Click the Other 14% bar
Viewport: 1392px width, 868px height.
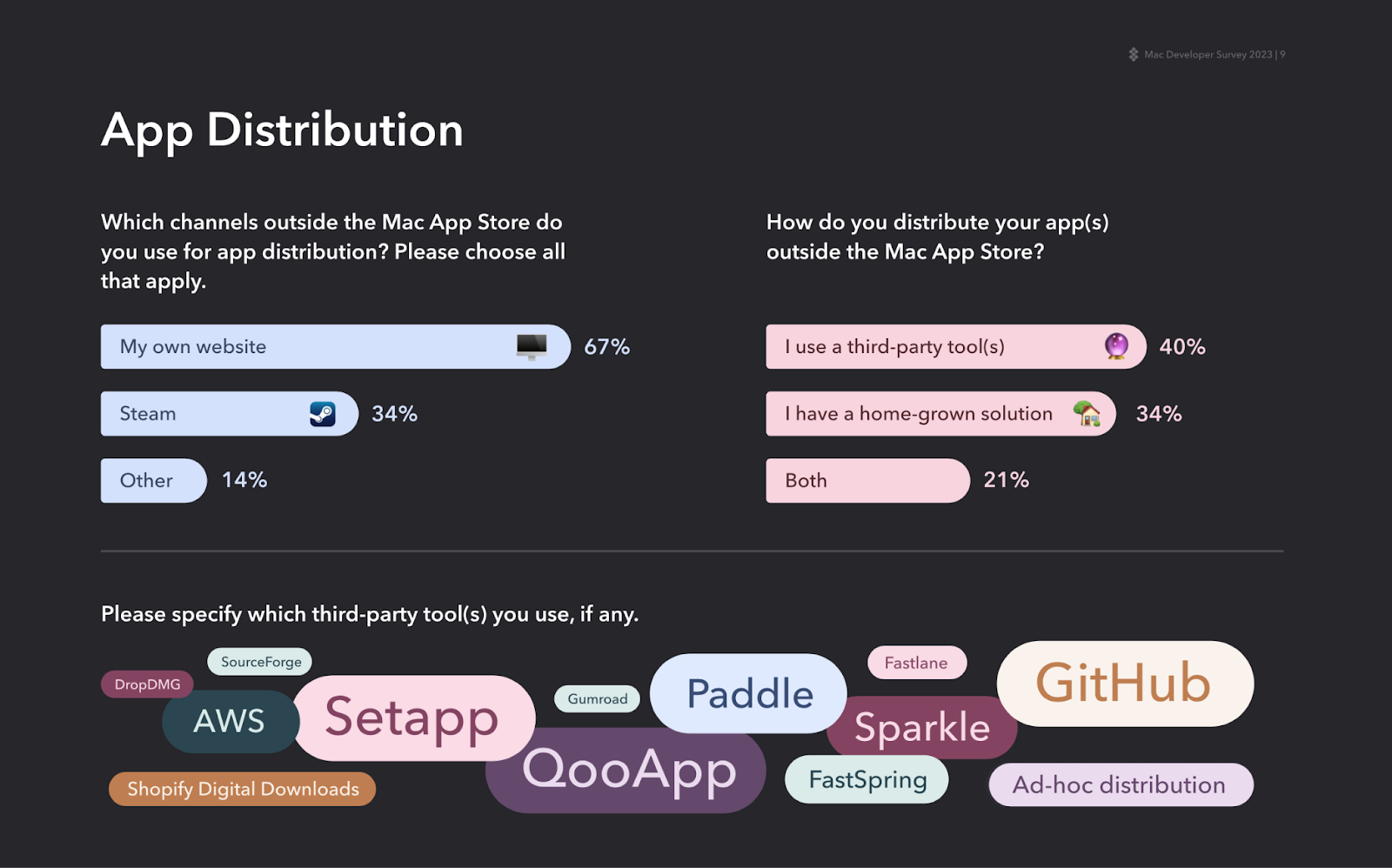pyautogui.click(x=153, y=480)
